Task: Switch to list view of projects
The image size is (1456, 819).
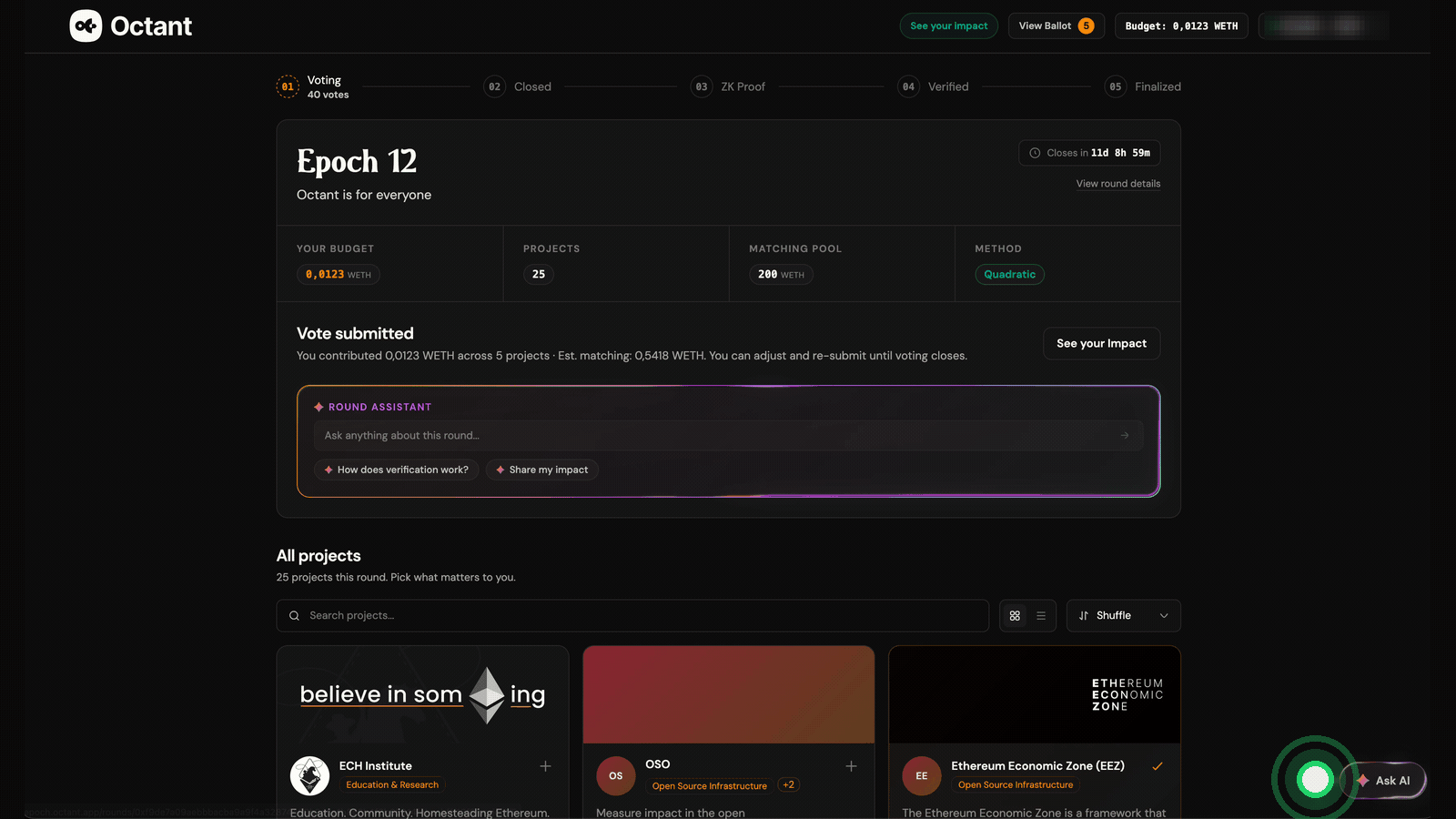Action: coord(1041,616)
